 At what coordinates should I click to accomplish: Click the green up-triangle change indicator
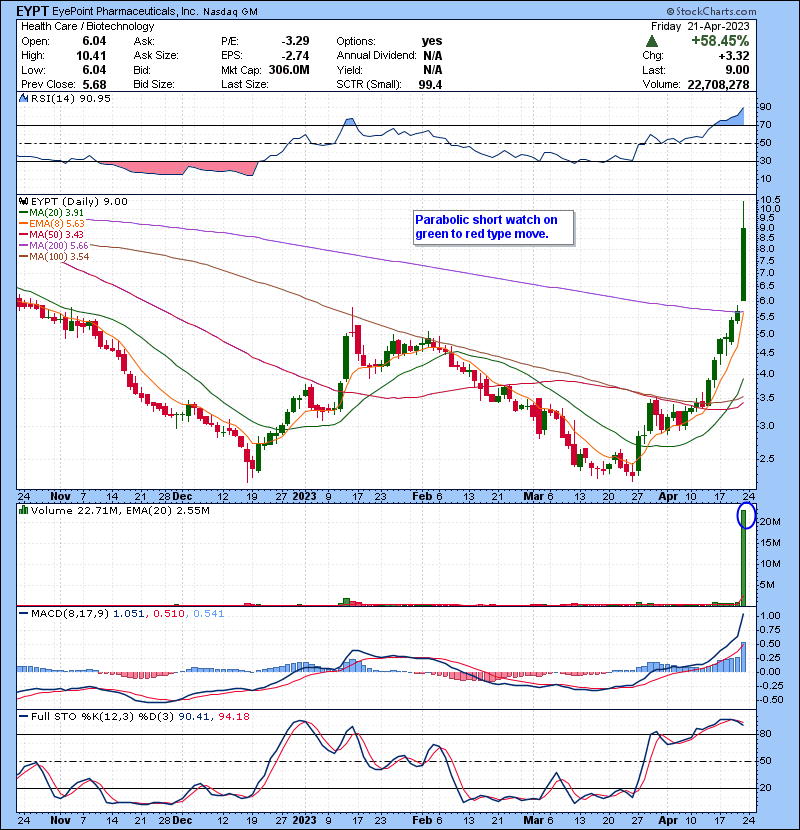click(652, 41)
